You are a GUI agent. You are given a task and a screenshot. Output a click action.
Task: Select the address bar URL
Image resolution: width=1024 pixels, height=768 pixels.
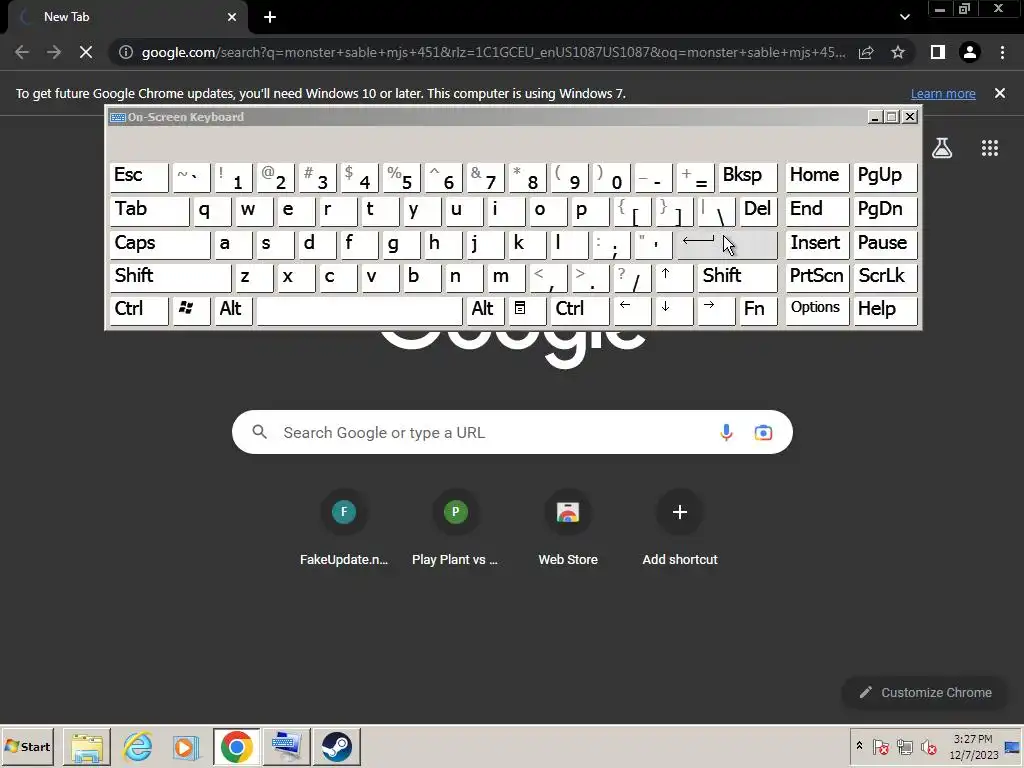tap(493, 52)
